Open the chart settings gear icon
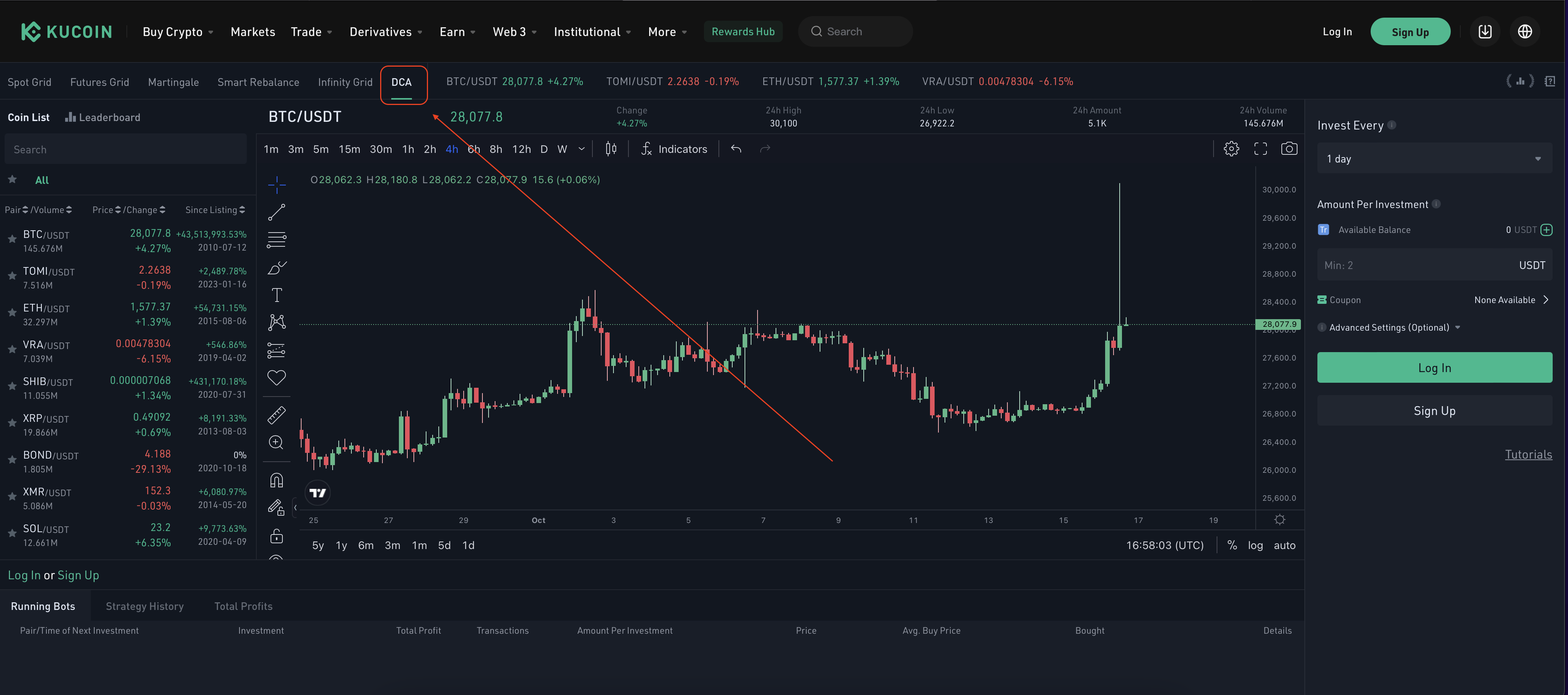 coord(1231,149)
